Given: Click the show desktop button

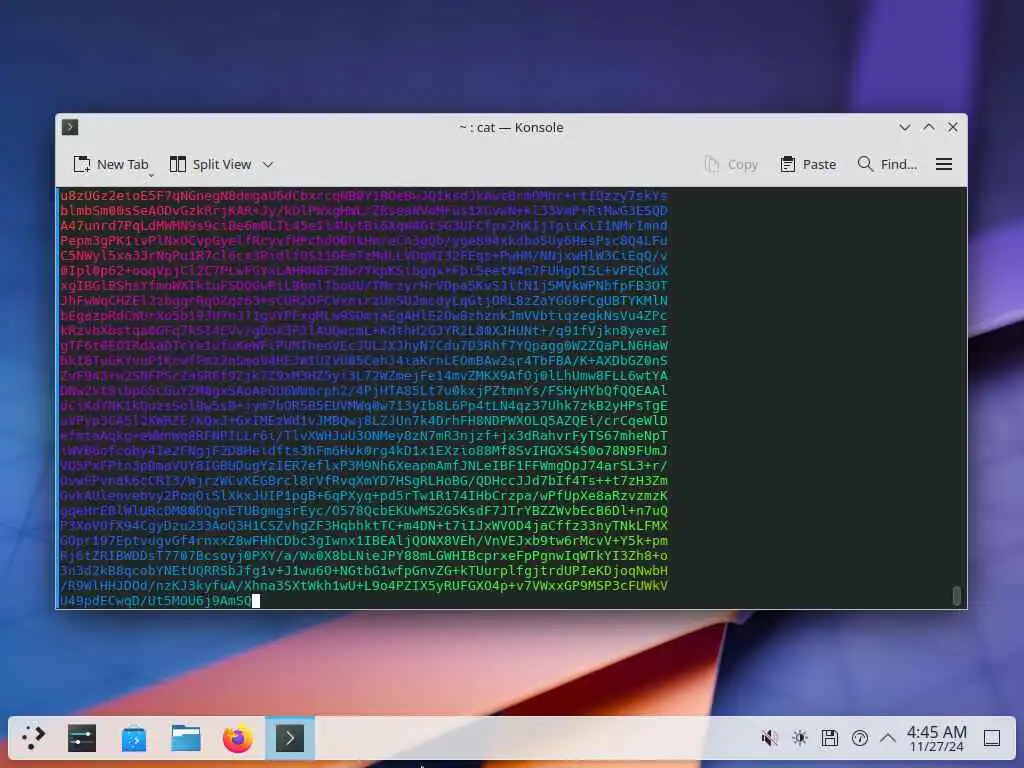Looking at the screenshot, I should point(992,738).
